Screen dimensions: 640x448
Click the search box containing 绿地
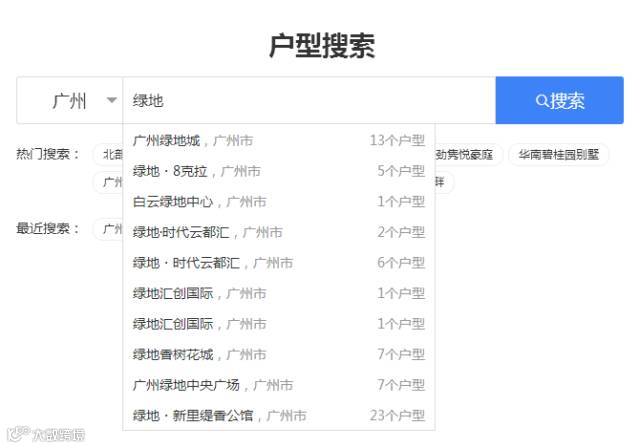pyautogui.click(x=309, y=100)
